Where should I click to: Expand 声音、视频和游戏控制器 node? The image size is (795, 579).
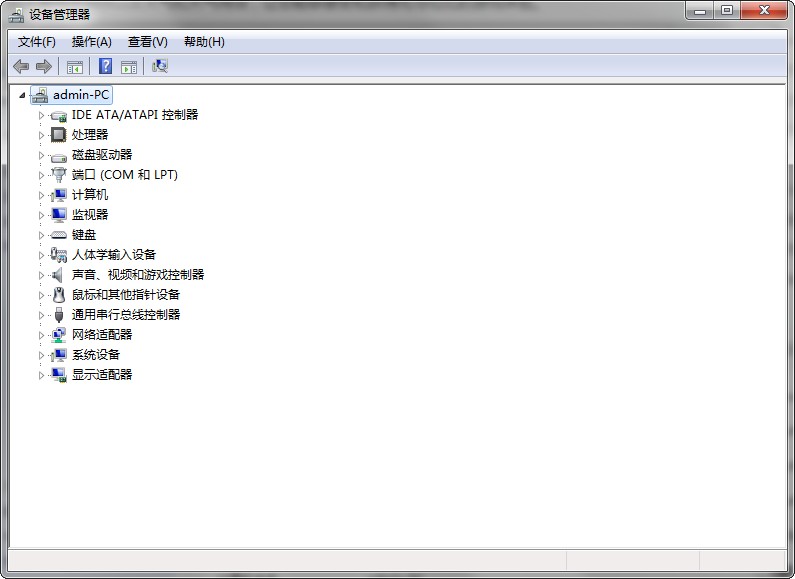[42, 275]
